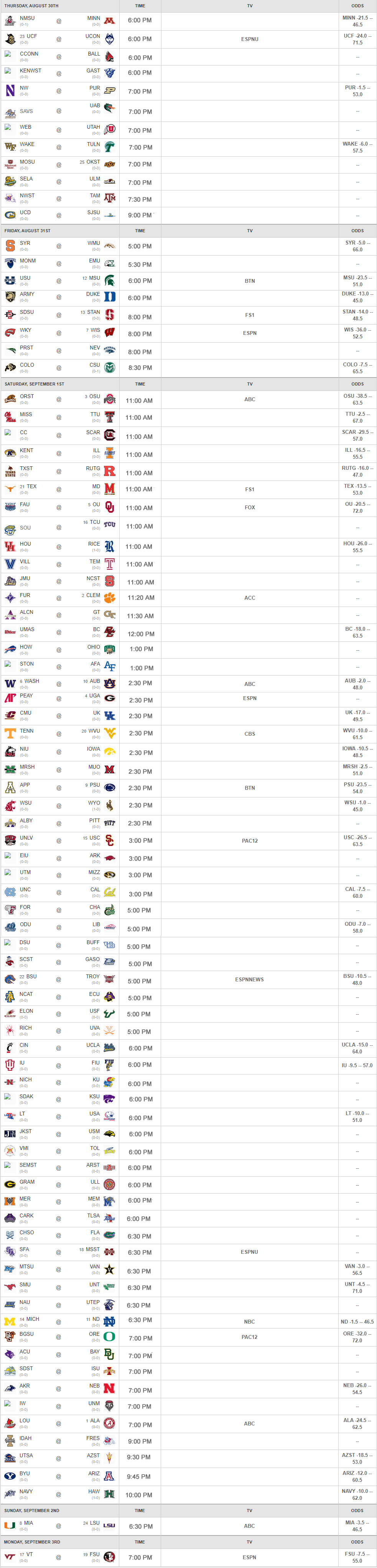
Task: Open the Texas Longhorns logo
Action: pos(10,489)
